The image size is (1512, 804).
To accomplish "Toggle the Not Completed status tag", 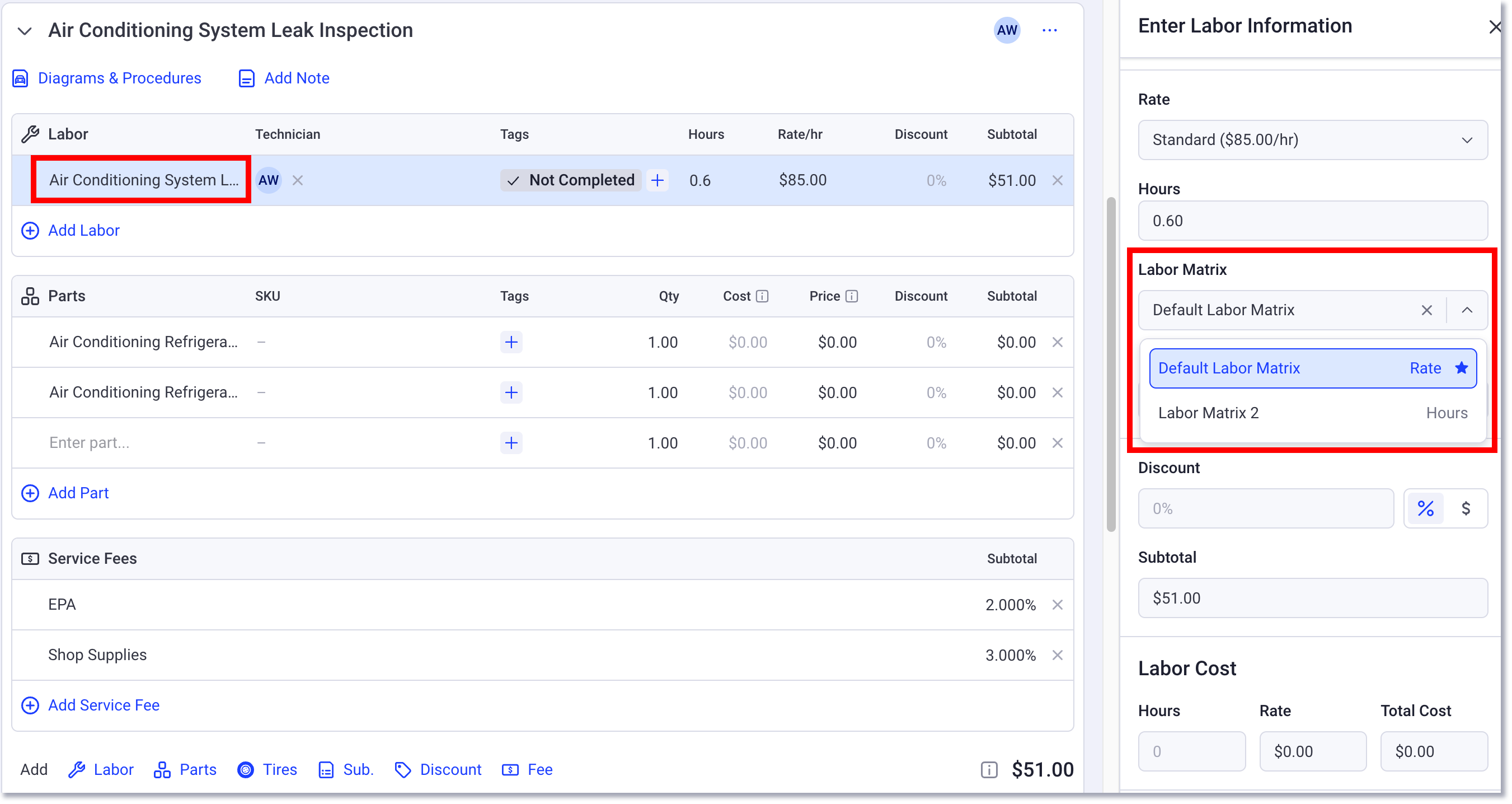I will click(x=570, y=180).
